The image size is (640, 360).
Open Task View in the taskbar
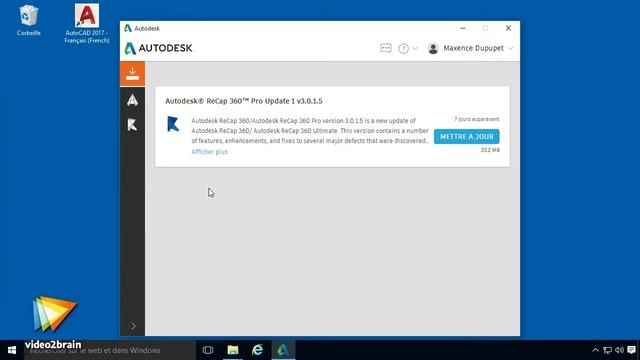click(x=208, y=350)
